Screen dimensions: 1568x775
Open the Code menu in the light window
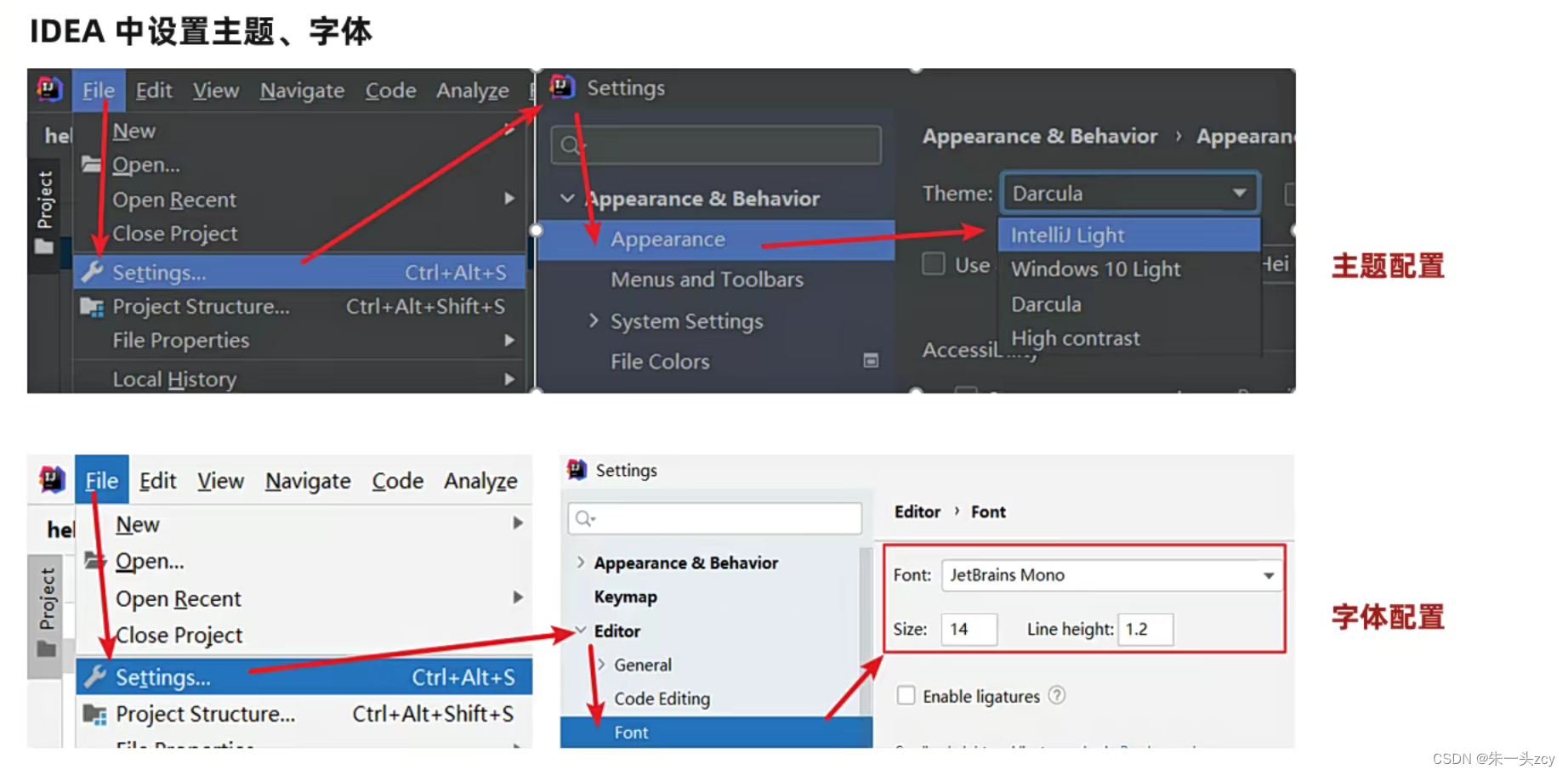[x=397, y=481]
